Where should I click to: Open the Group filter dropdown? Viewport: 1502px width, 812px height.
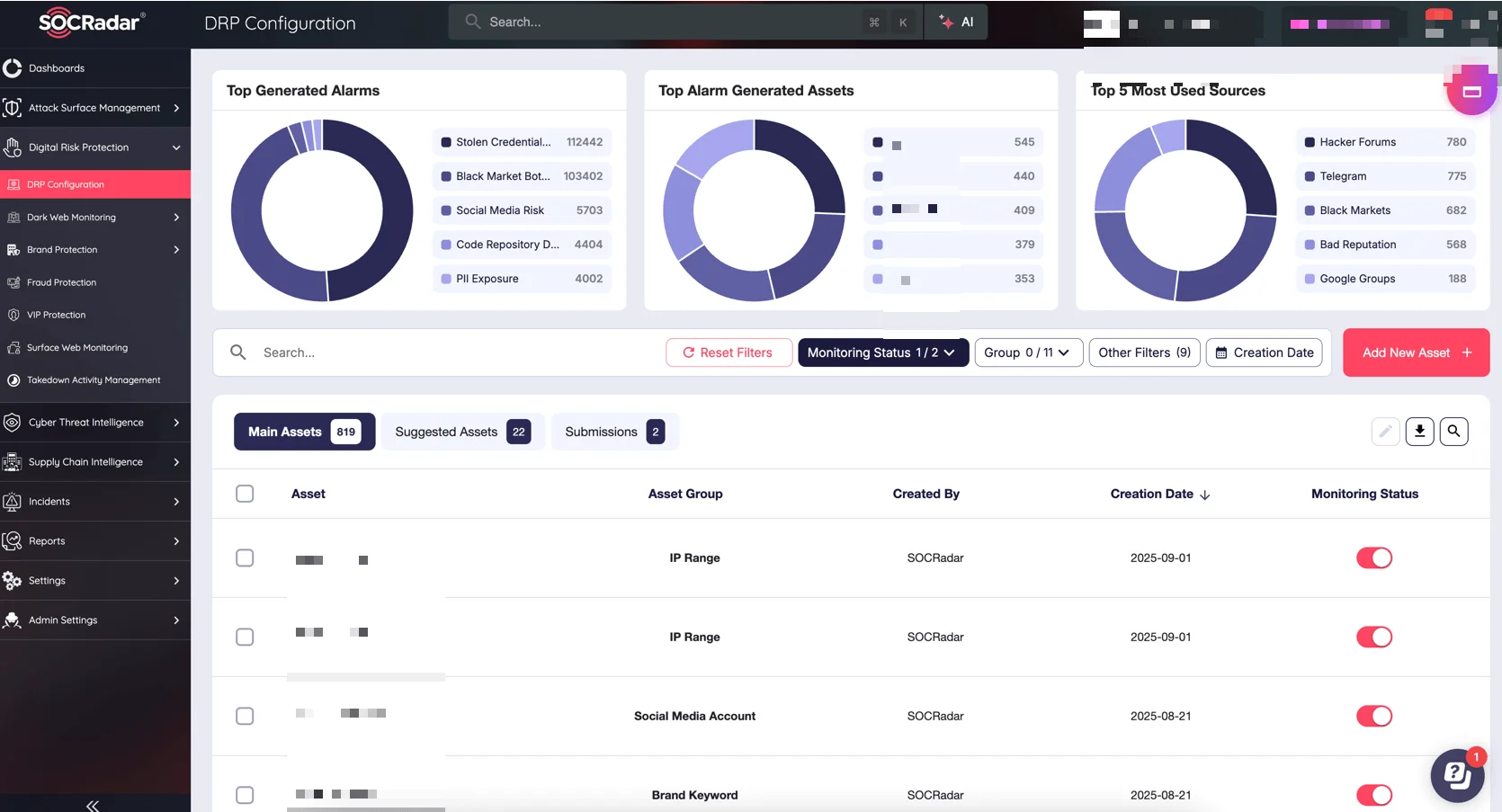[x=1029, y=352]
